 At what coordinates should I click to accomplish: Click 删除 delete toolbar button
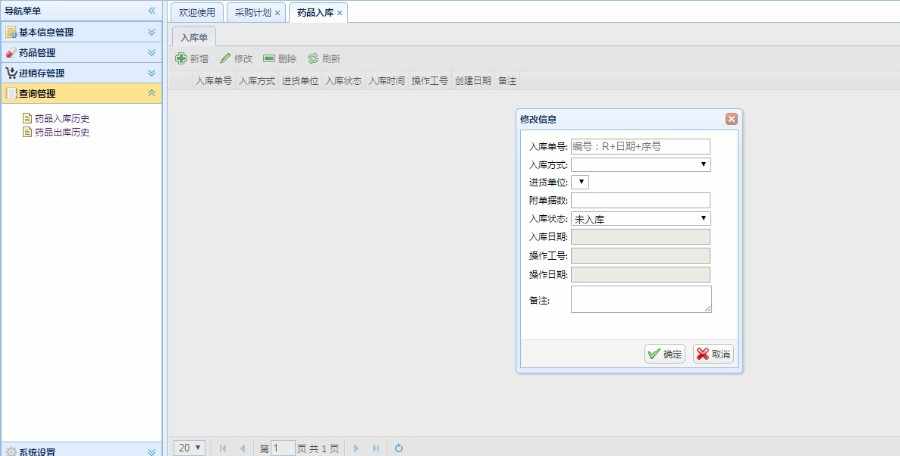280,59
